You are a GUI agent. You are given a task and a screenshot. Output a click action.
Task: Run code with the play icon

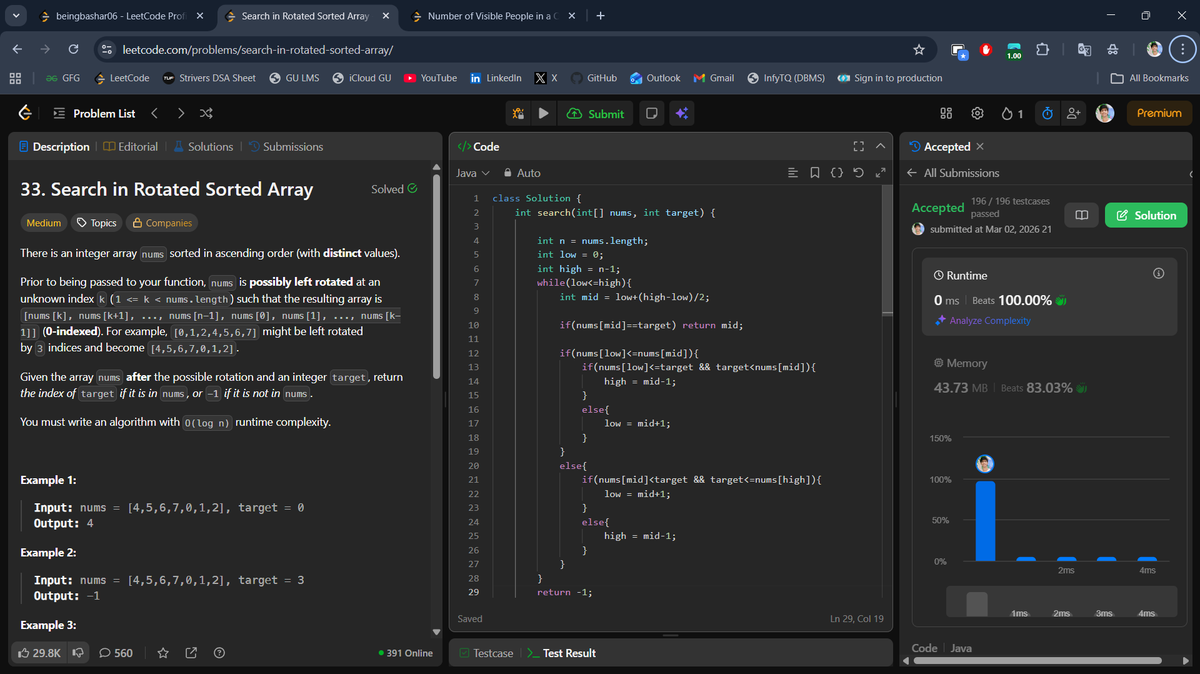click(543, 113)
